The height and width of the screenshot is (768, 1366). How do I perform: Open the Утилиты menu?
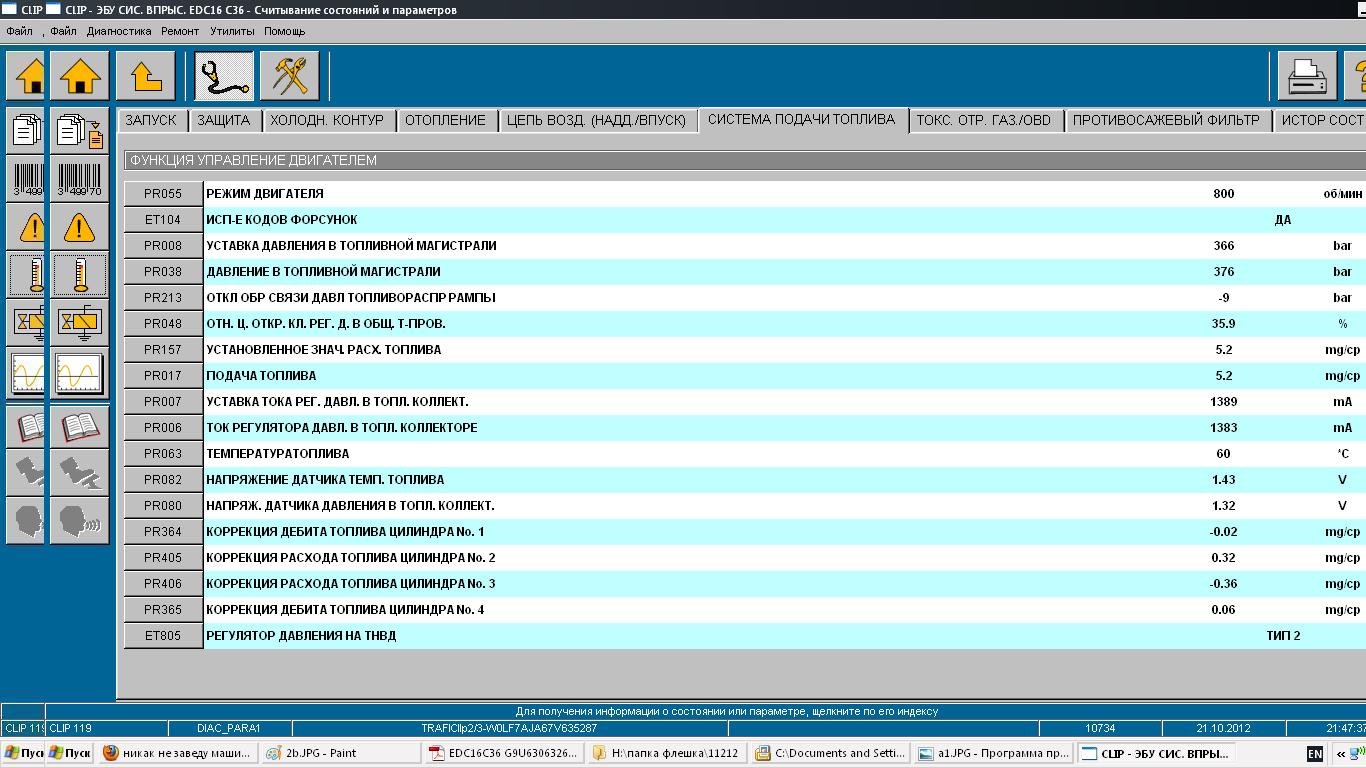tap(232, 31)
